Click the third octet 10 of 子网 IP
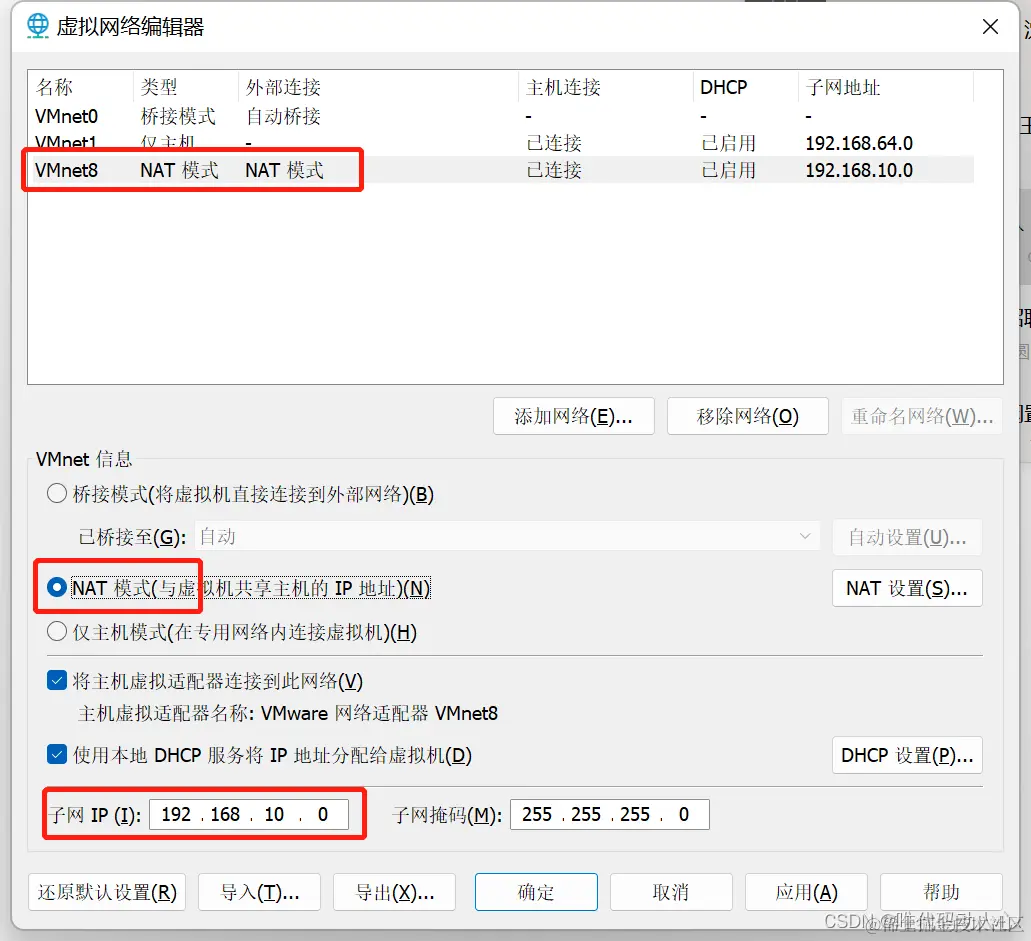Viewport: 1031px width, 941px height. pyautogui.click(x=274, y=815)
